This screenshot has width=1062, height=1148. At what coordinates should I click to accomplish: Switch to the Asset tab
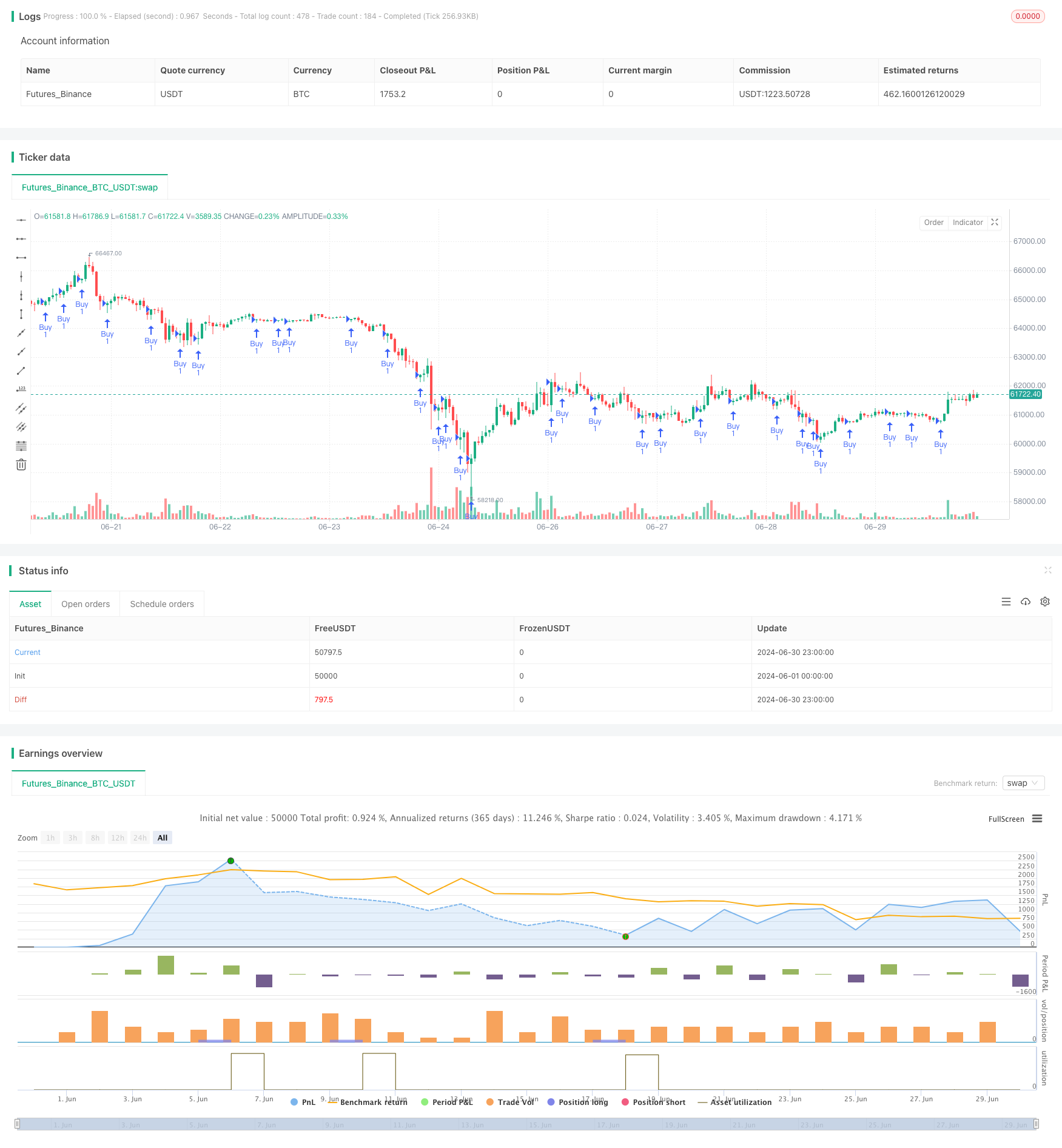(30, 604)
